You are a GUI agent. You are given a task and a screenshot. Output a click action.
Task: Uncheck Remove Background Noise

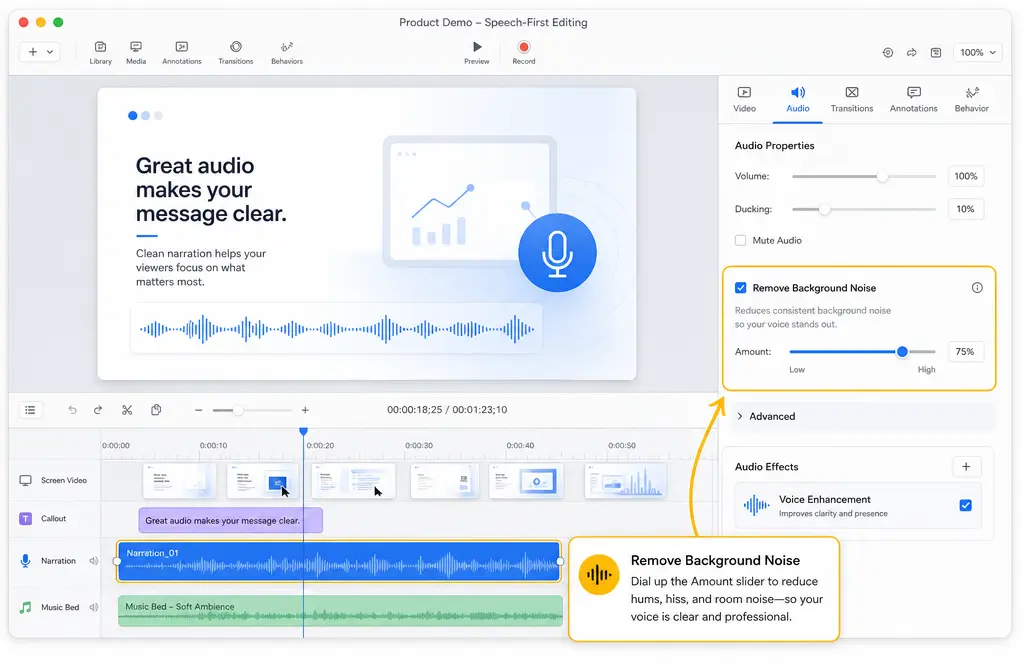point(741,288)
